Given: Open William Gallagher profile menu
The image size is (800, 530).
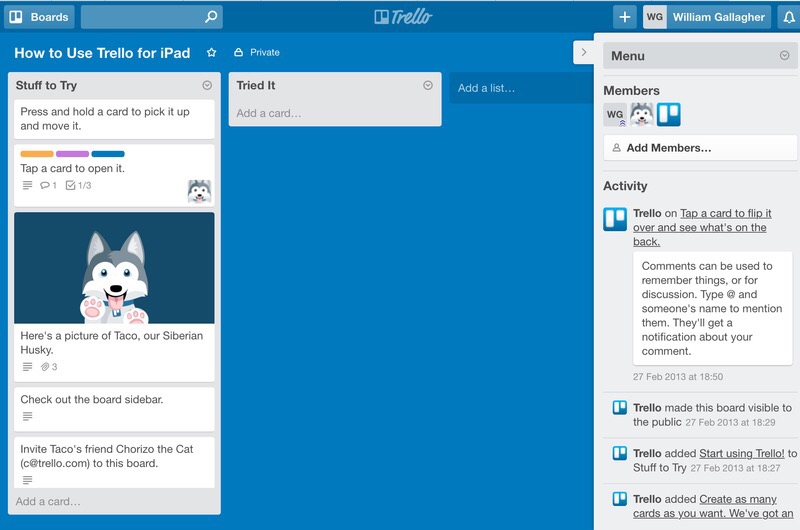Looking at the screenshot, I should (718, 17).
